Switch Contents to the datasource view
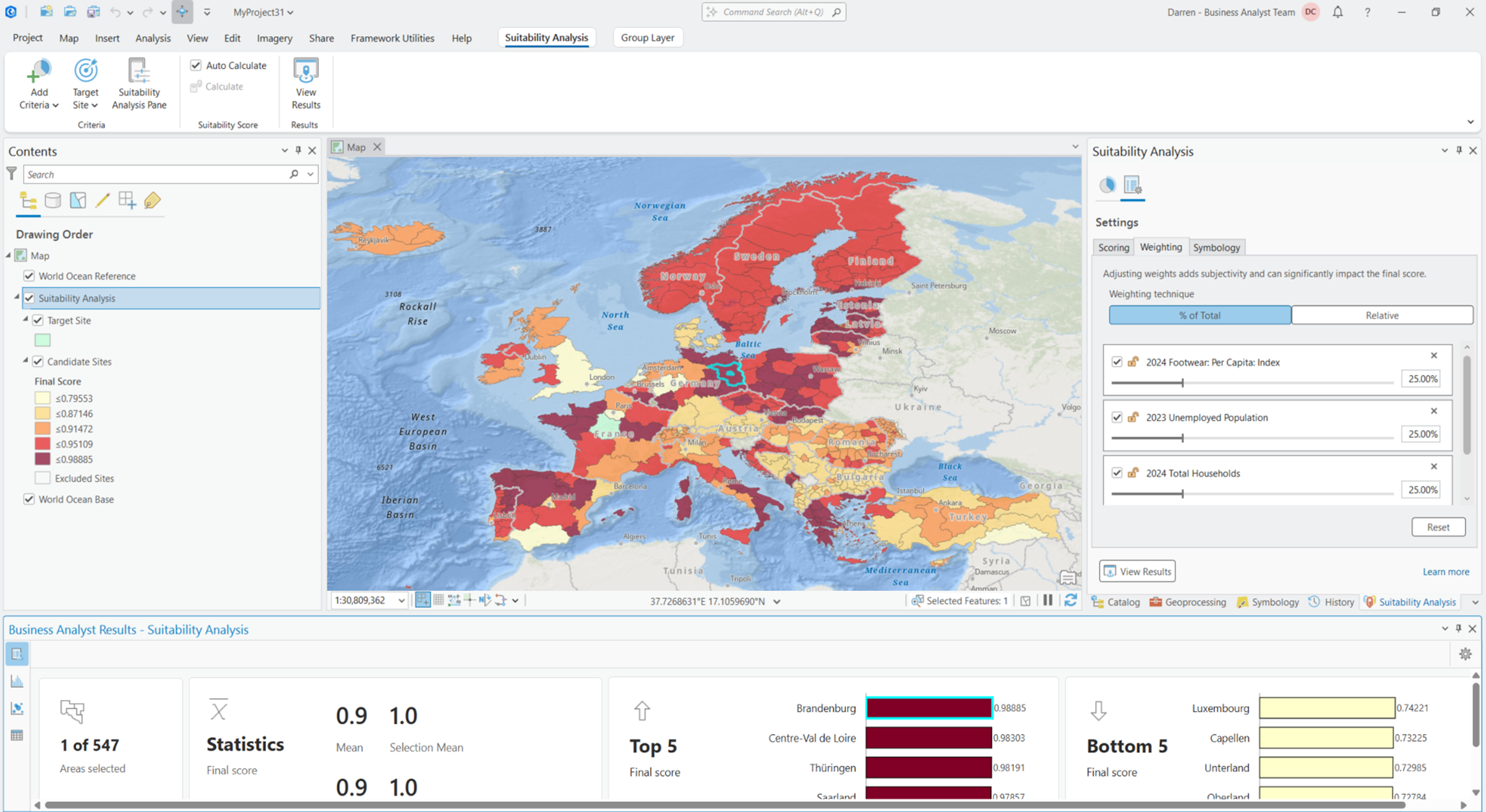The height and width of the screenshot is (812, 1486). click(x=53, y=200)
